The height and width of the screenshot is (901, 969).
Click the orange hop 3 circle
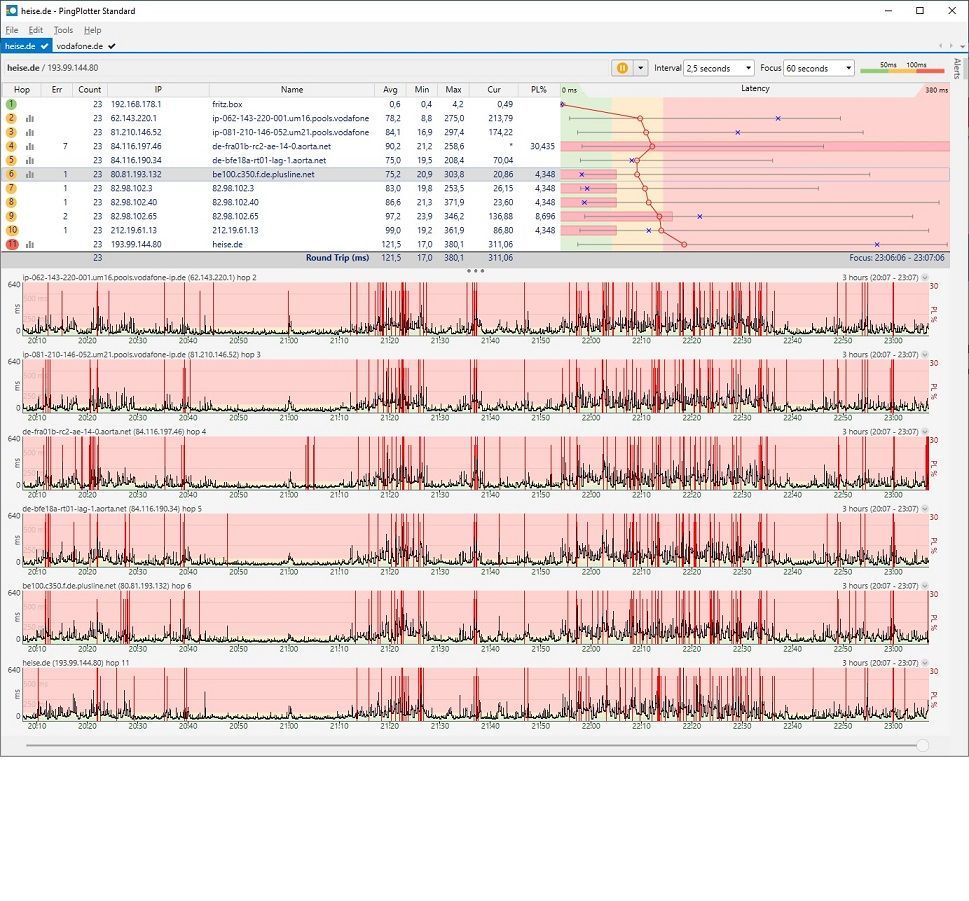pos(11,132)
